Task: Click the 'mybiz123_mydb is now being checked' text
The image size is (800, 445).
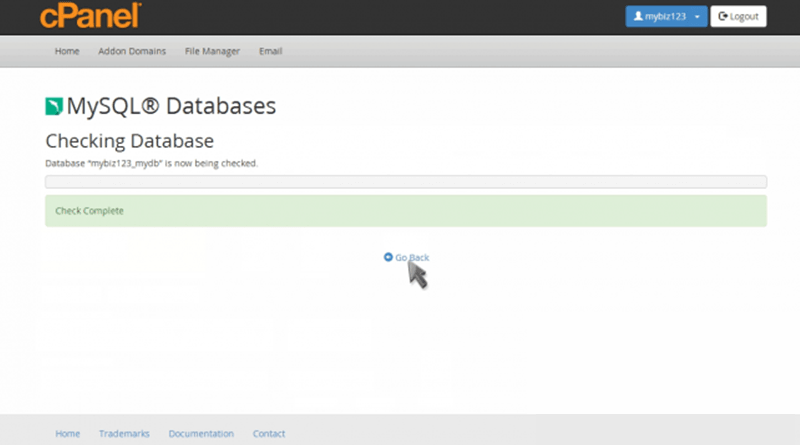Action: 152,163
